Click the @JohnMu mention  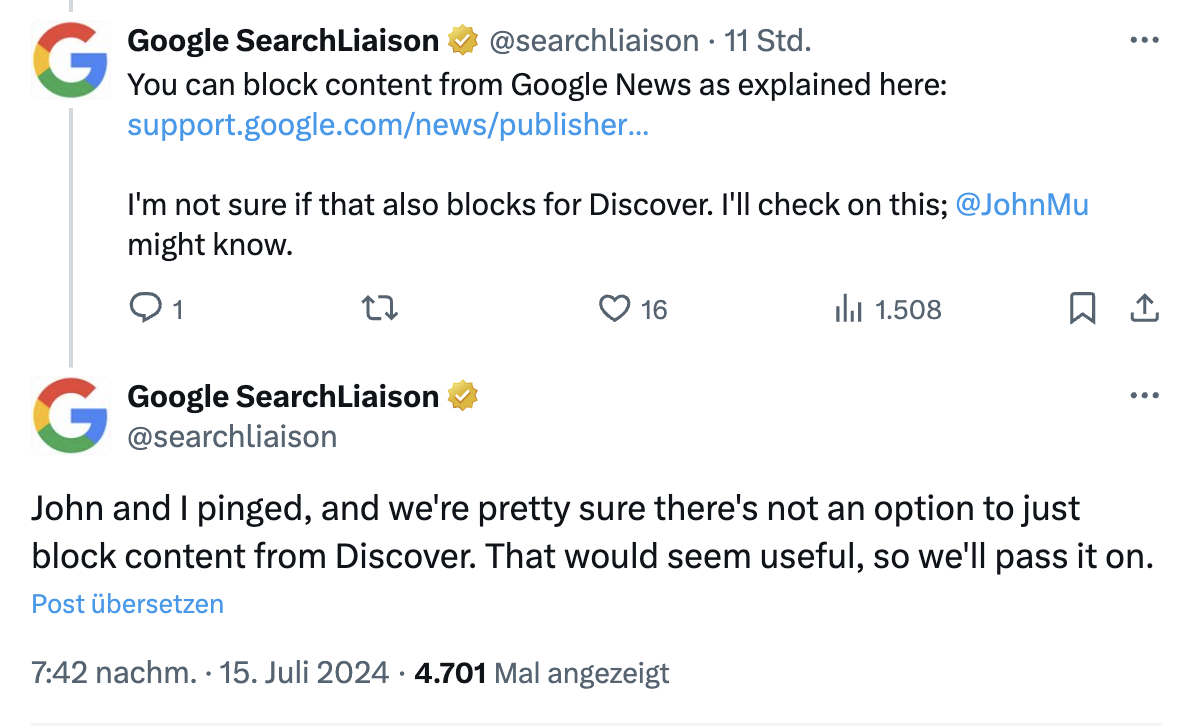point(1023,204)
